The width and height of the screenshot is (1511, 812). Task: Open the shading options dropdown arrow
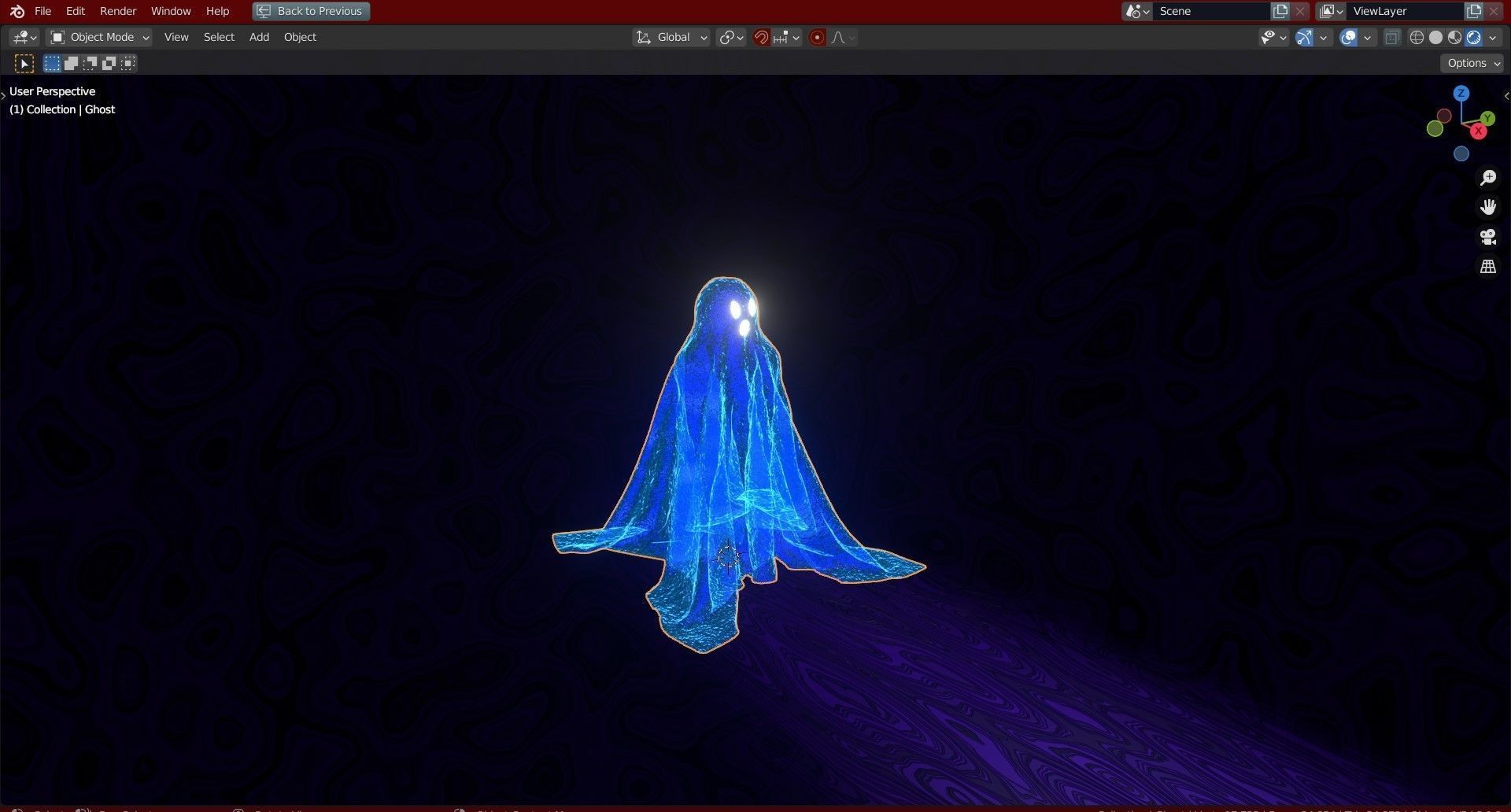point(1493,37)
